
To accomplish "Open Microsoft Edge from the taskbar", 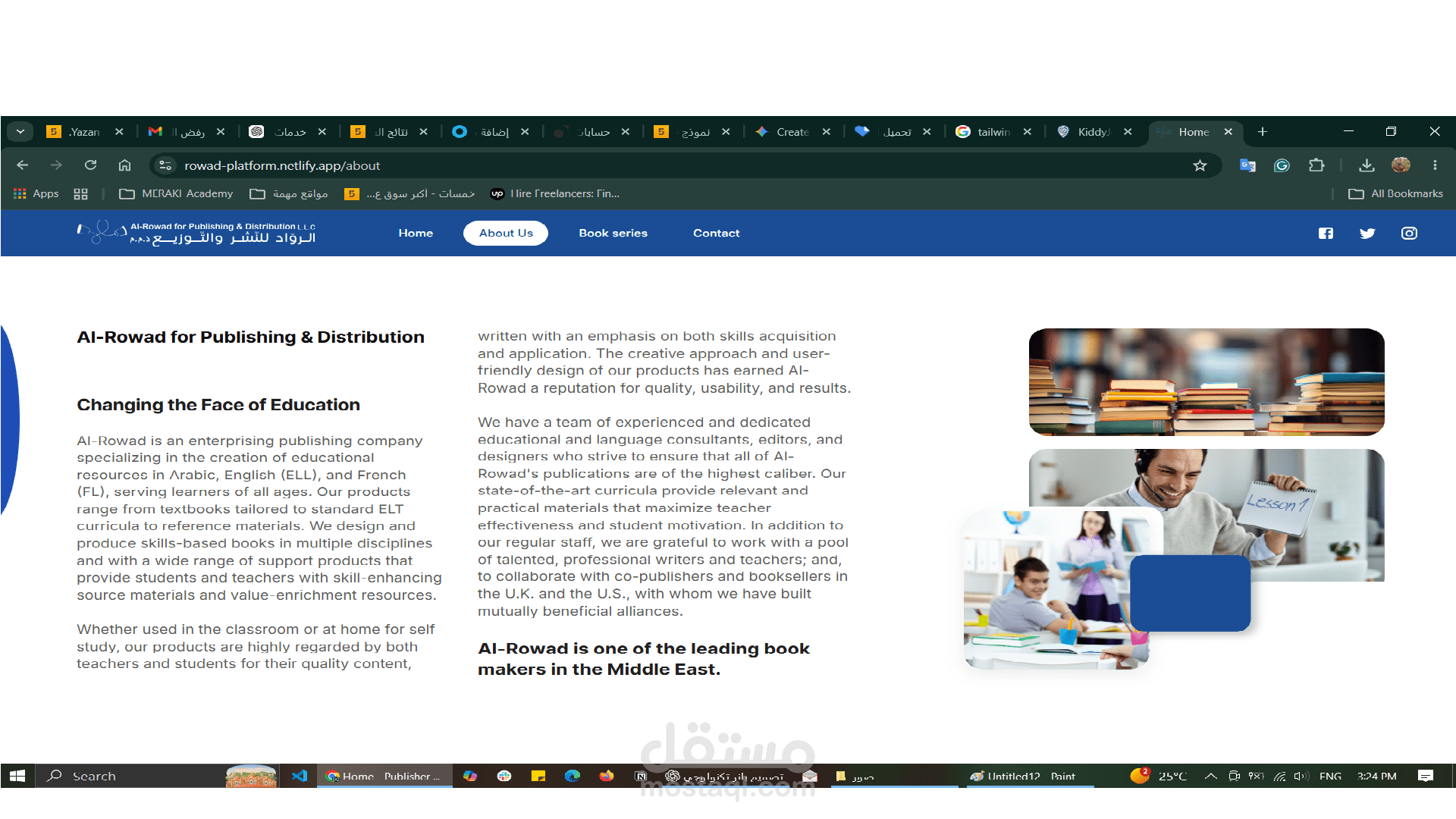I will coord(573,776).
